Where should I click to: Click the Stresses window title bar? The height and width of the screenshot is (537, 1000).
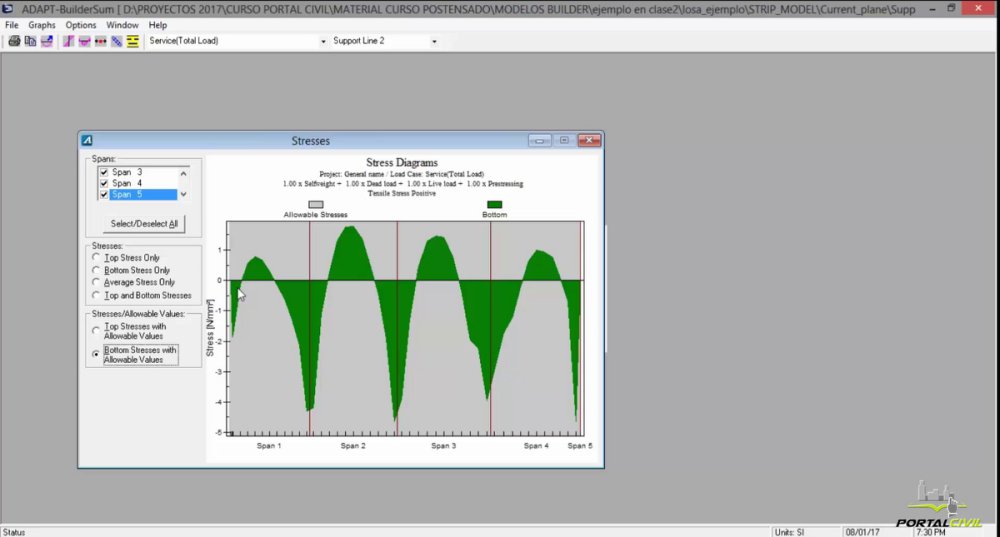311,140
